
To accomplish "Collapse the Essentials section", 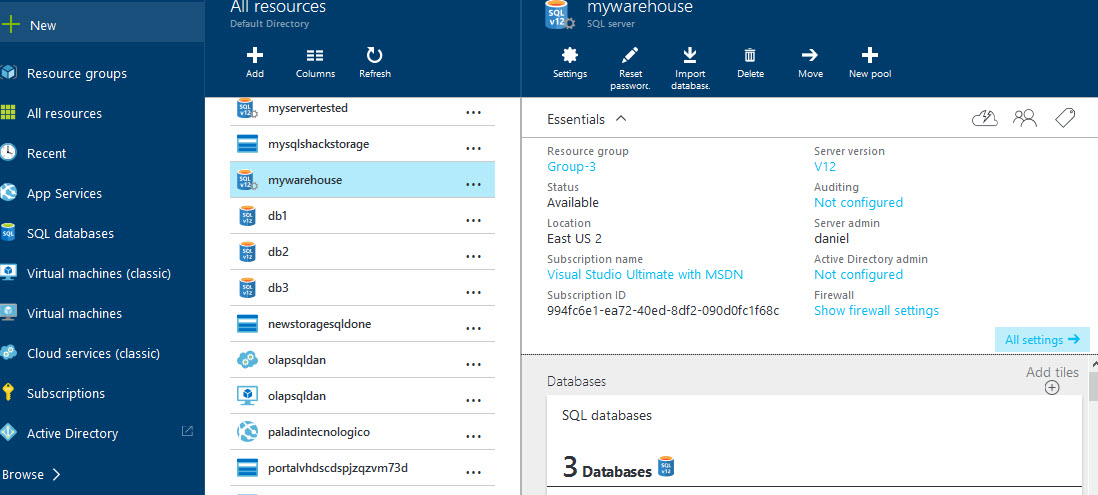I will click(621, 119).
